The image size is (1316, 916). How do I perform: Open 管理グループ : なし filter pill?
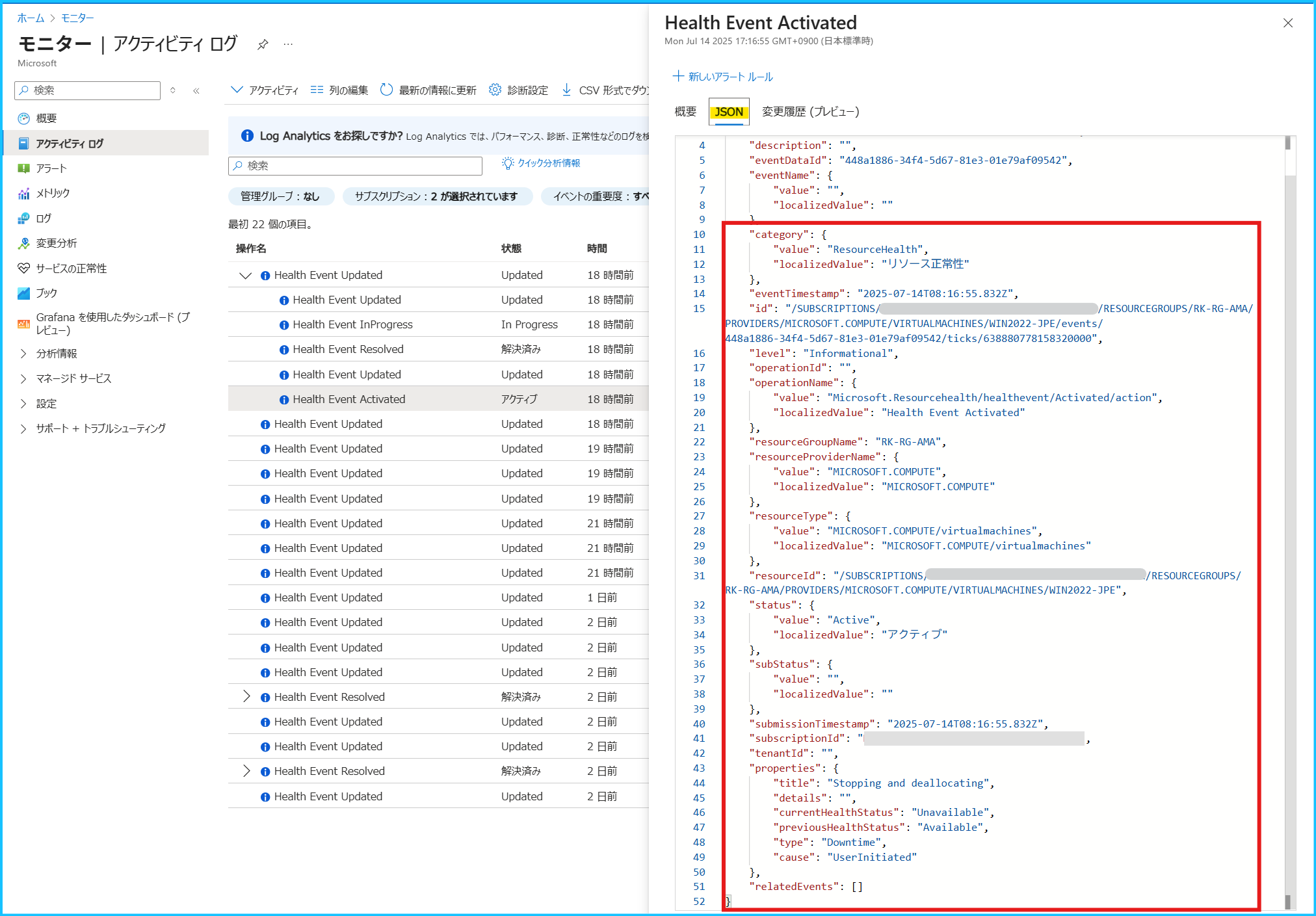(x=280, y=196)
